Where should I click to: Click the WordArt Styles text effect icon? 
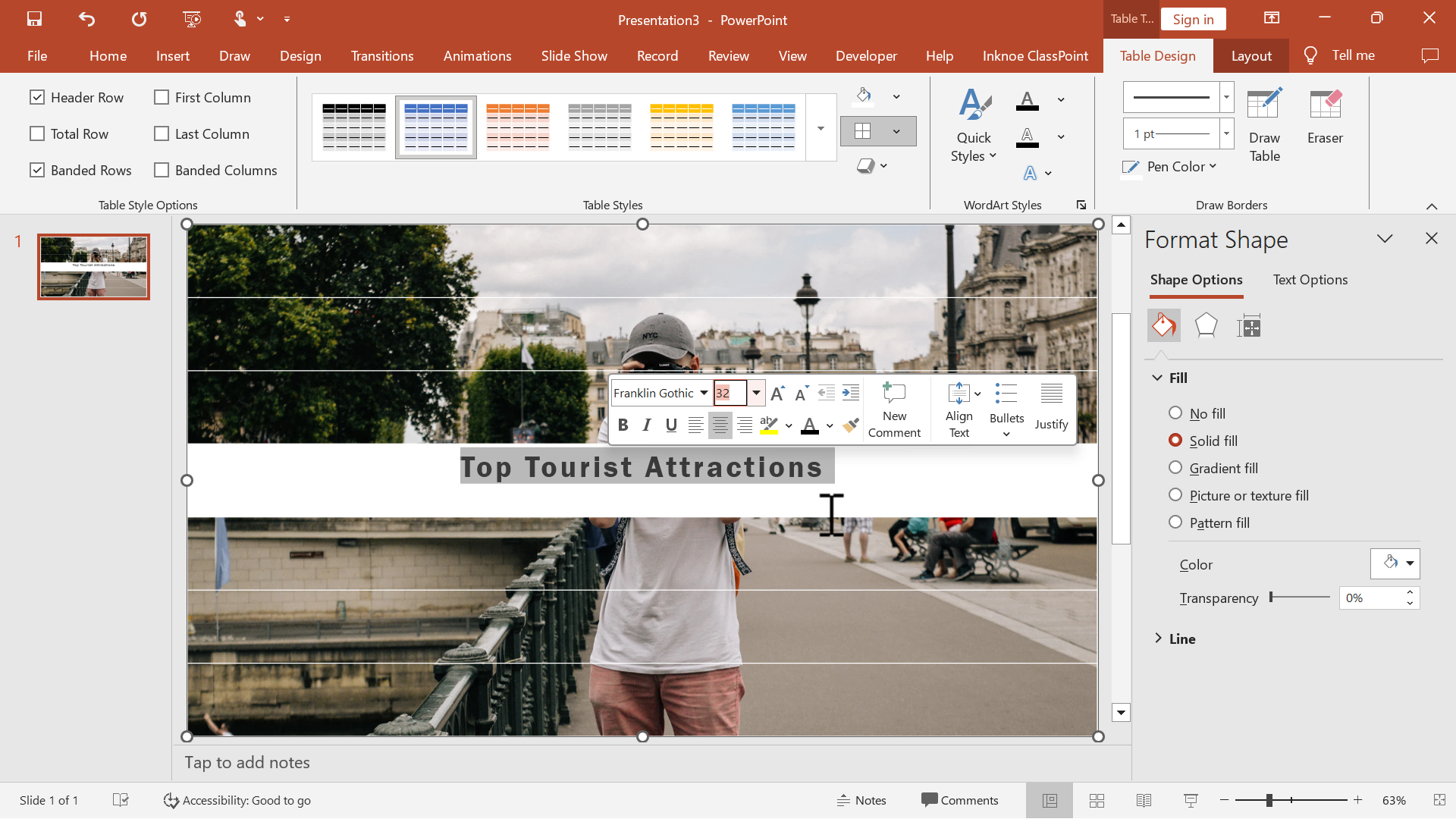coord(1029,173)
